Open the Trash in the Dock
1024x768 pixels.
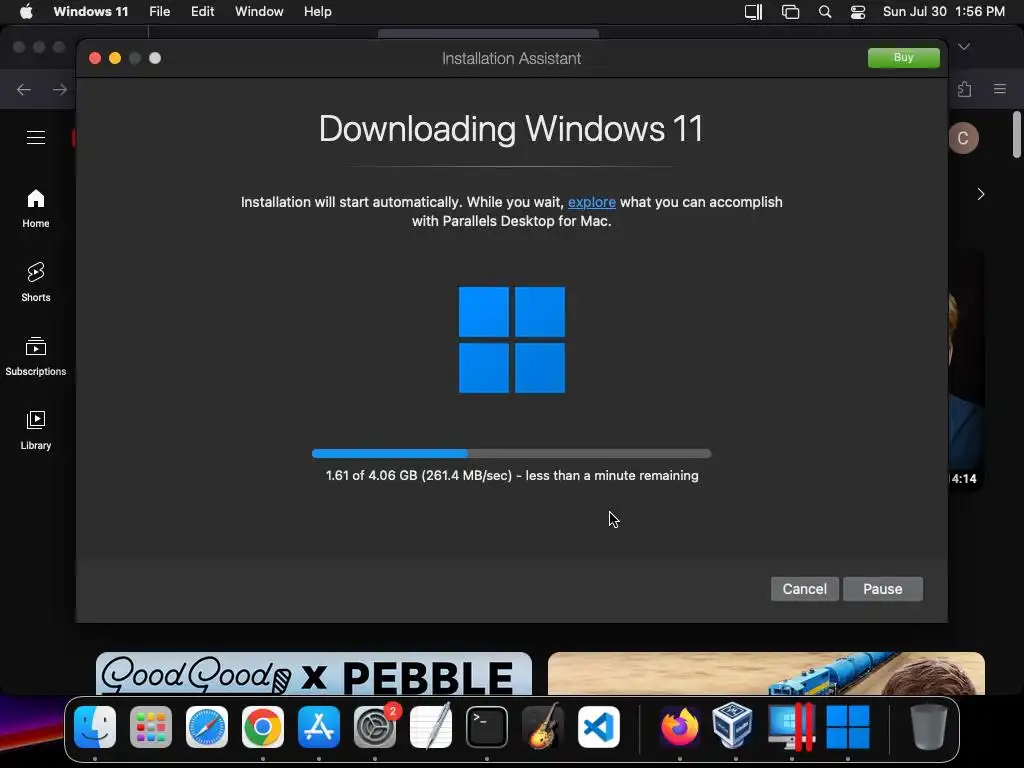tap(929, 727)
